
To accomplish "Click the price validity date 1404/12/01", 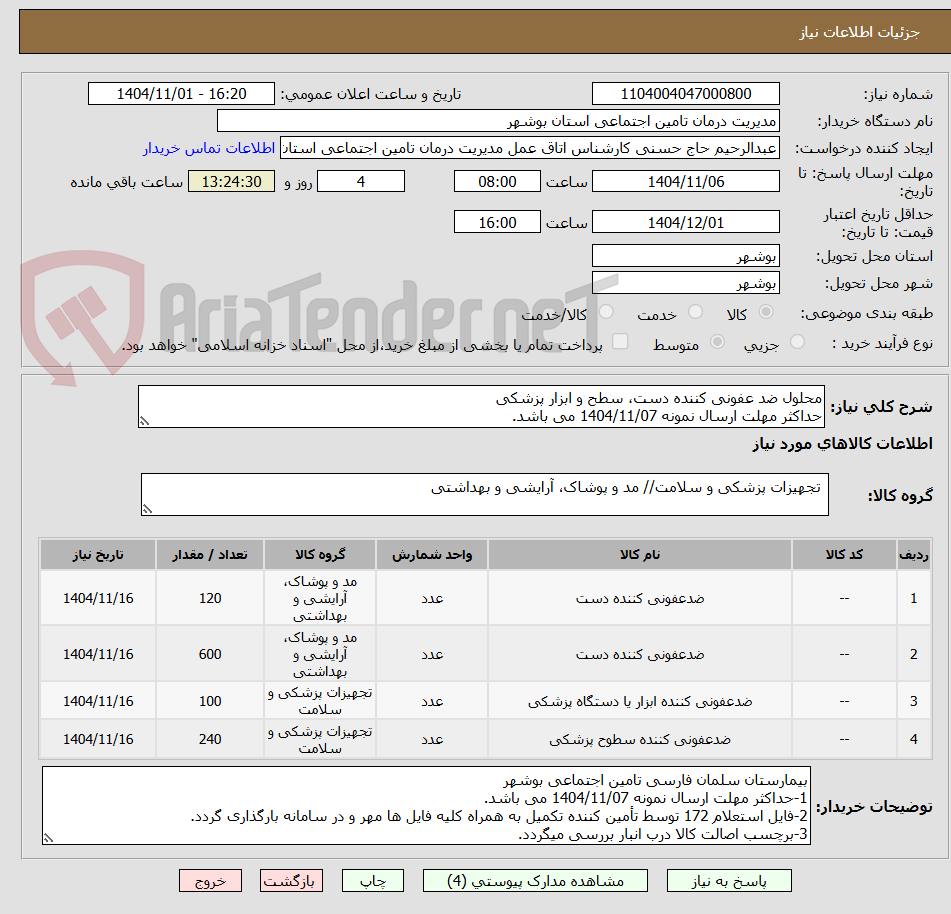I will click(685, 222).
